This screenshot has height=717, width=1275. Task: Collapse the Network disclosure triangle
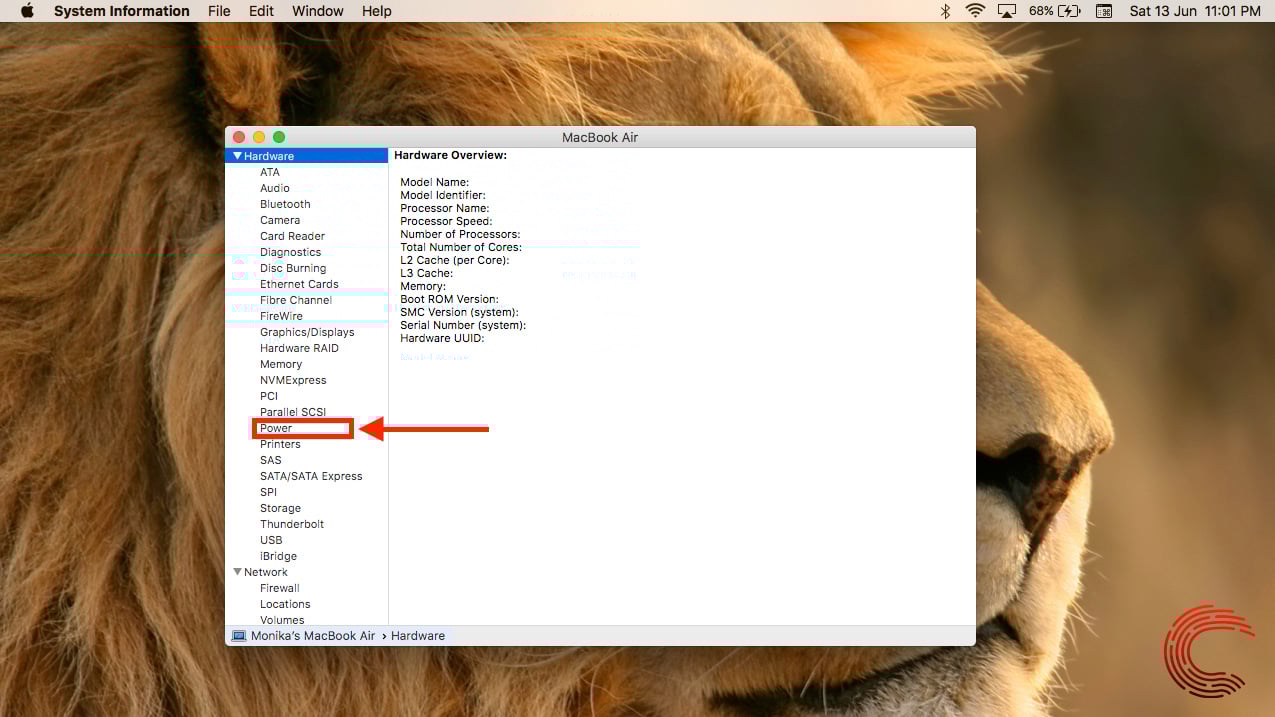[x=237, y=572]
